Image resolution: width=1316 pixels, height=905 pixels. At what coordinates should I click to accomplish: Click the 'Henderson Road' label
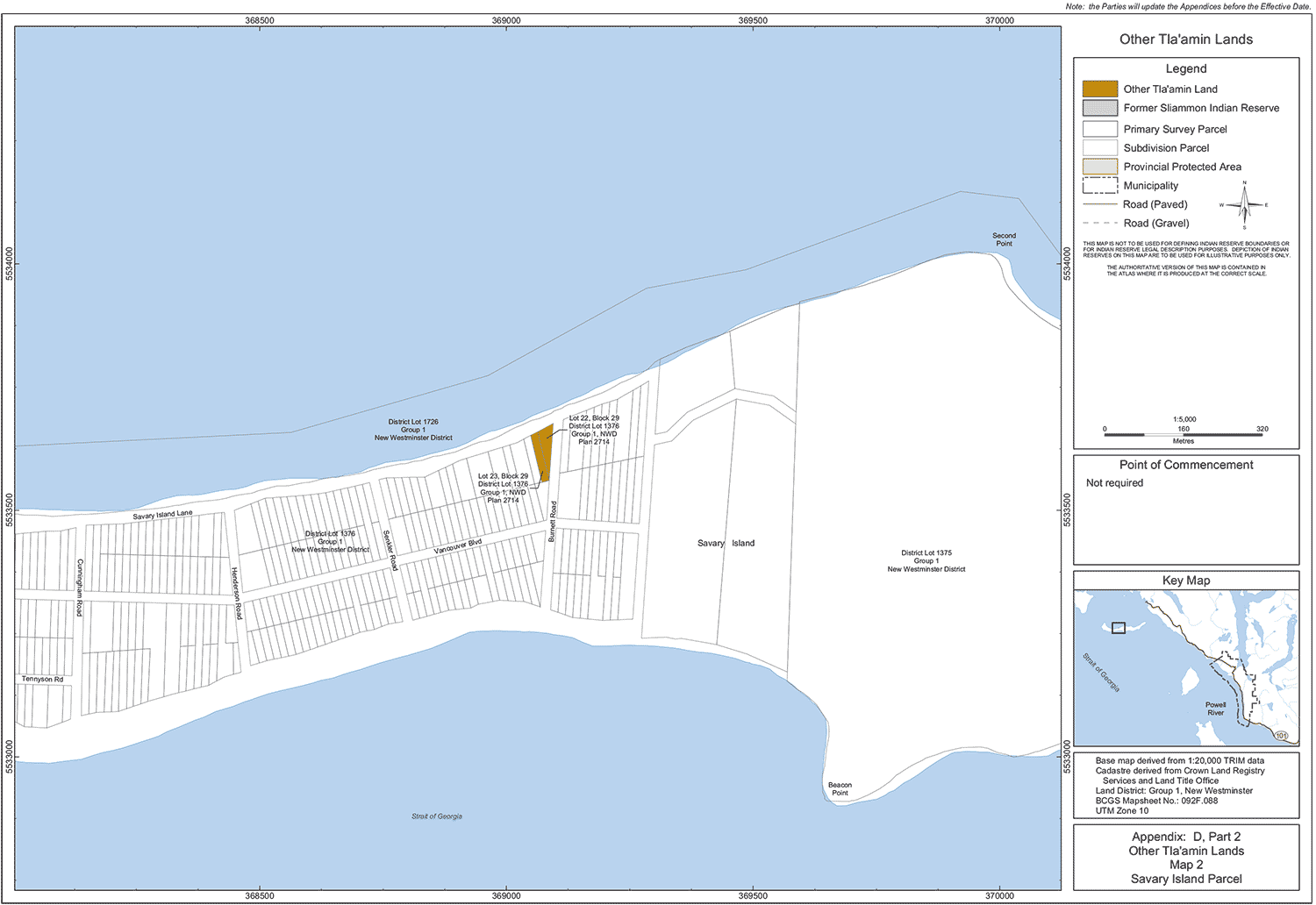coord(236,594)
